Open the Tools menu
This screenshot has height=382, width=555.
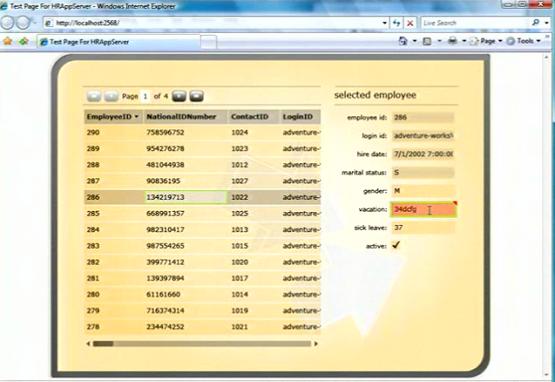click(523, 41)
